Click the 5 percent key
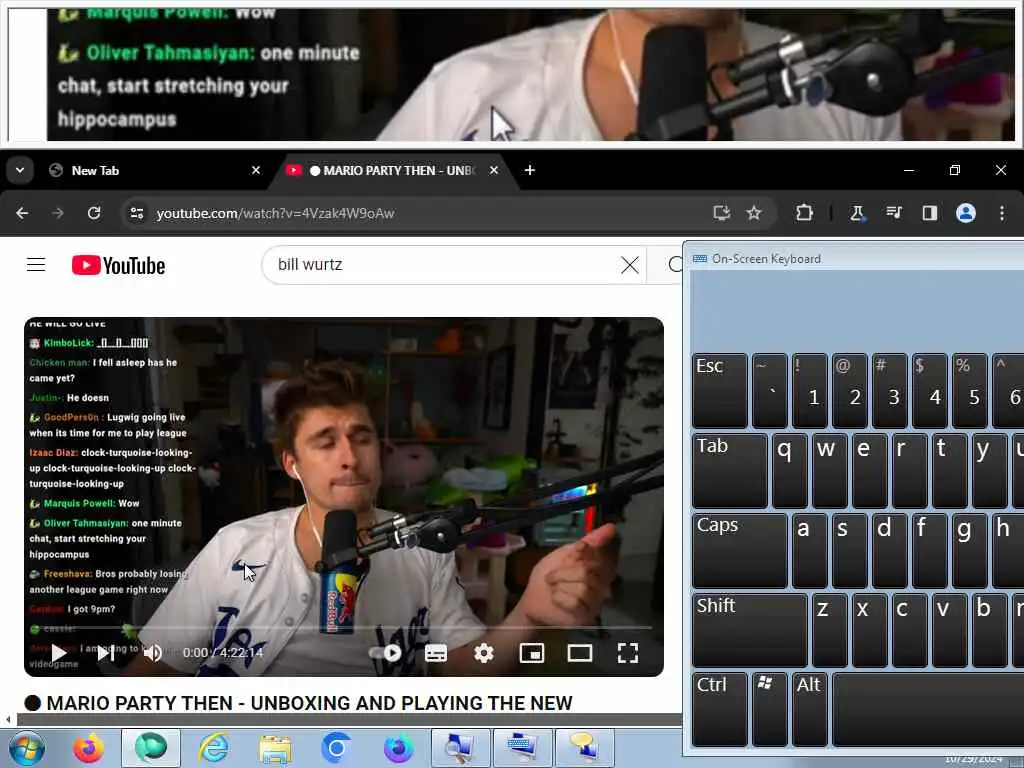 tap(969, 391)
